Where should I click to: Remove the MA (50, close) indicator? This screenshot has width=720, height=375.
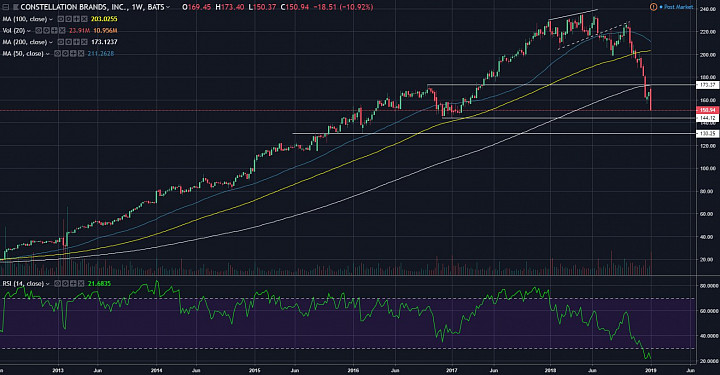point(81,53)
